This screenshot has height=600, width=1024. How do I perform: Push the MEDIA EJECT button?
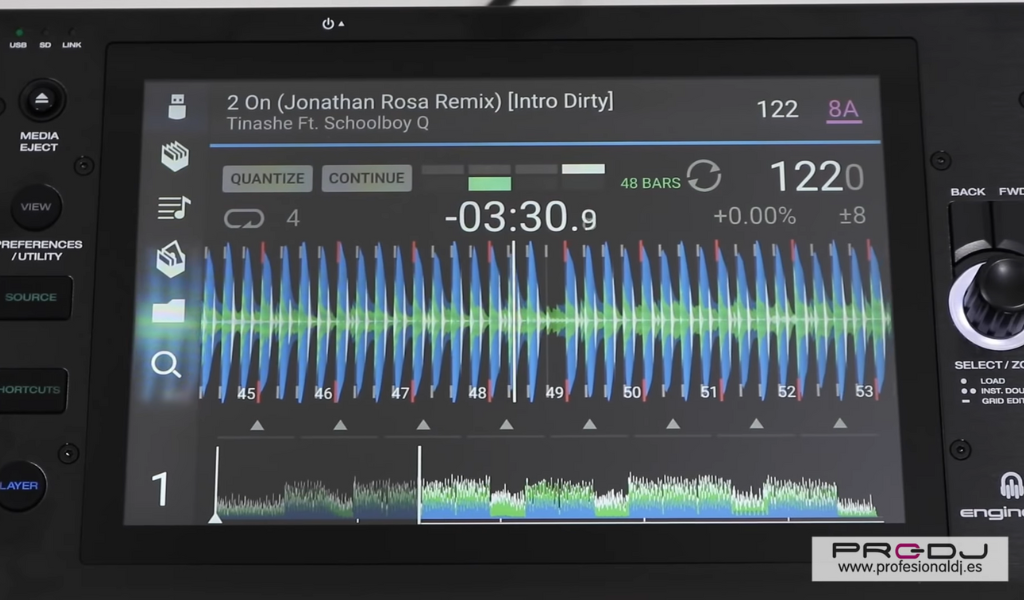click(42, 100)
